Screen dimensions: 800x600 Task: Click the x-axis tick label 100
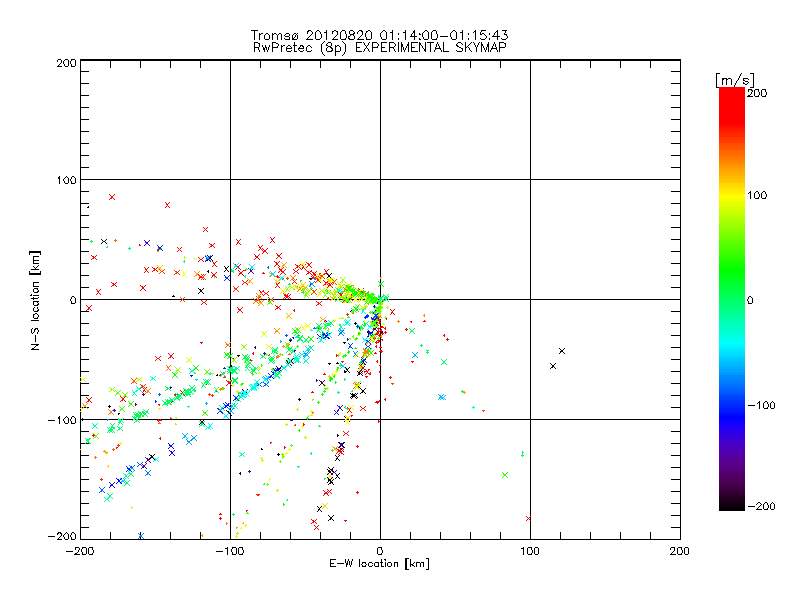tap(529, 550)
